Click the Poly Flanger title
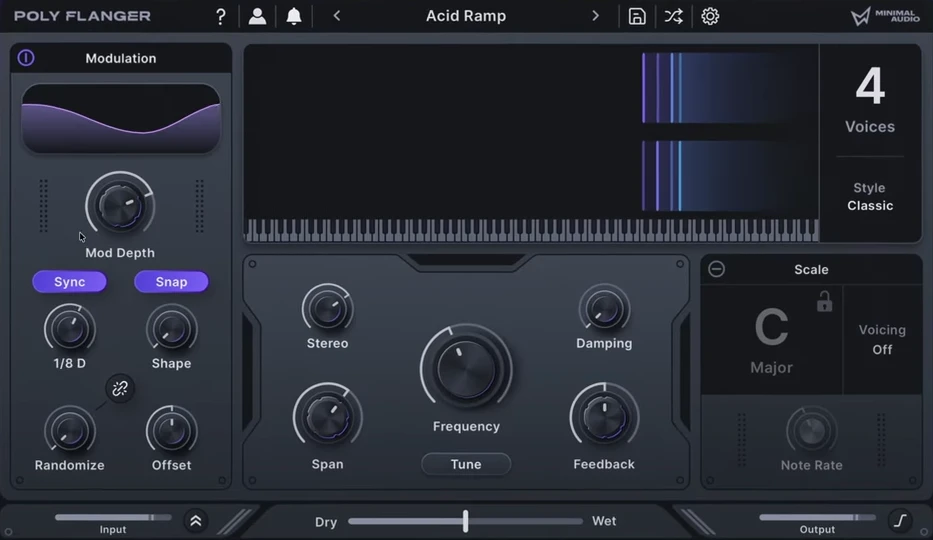The image size is (933, 540). click(82, 16)
